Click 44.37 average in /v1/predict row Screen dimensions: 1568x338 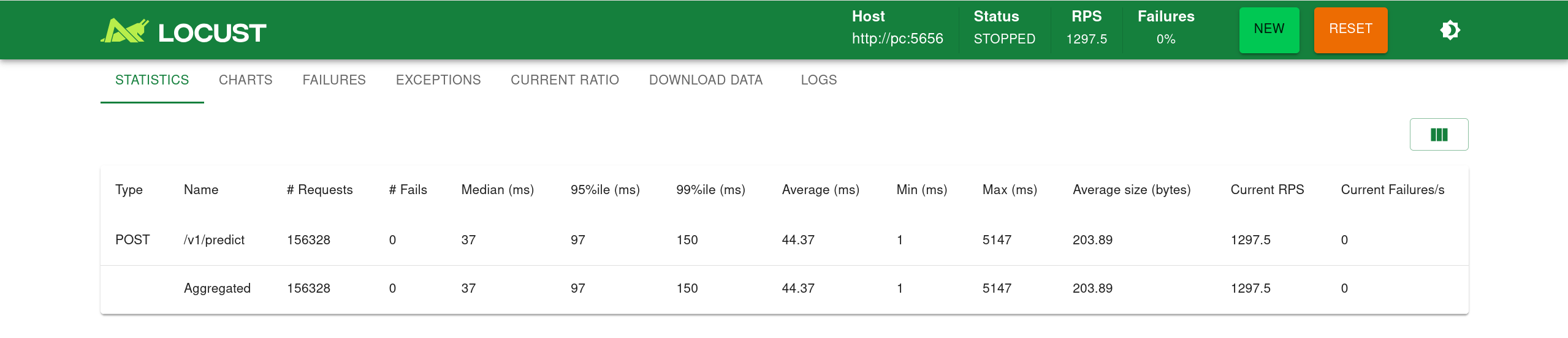tap(798, 240)
